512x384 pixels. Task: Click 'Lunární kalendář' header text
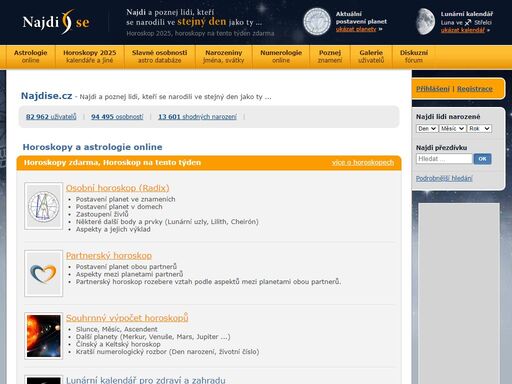[467, 14]
